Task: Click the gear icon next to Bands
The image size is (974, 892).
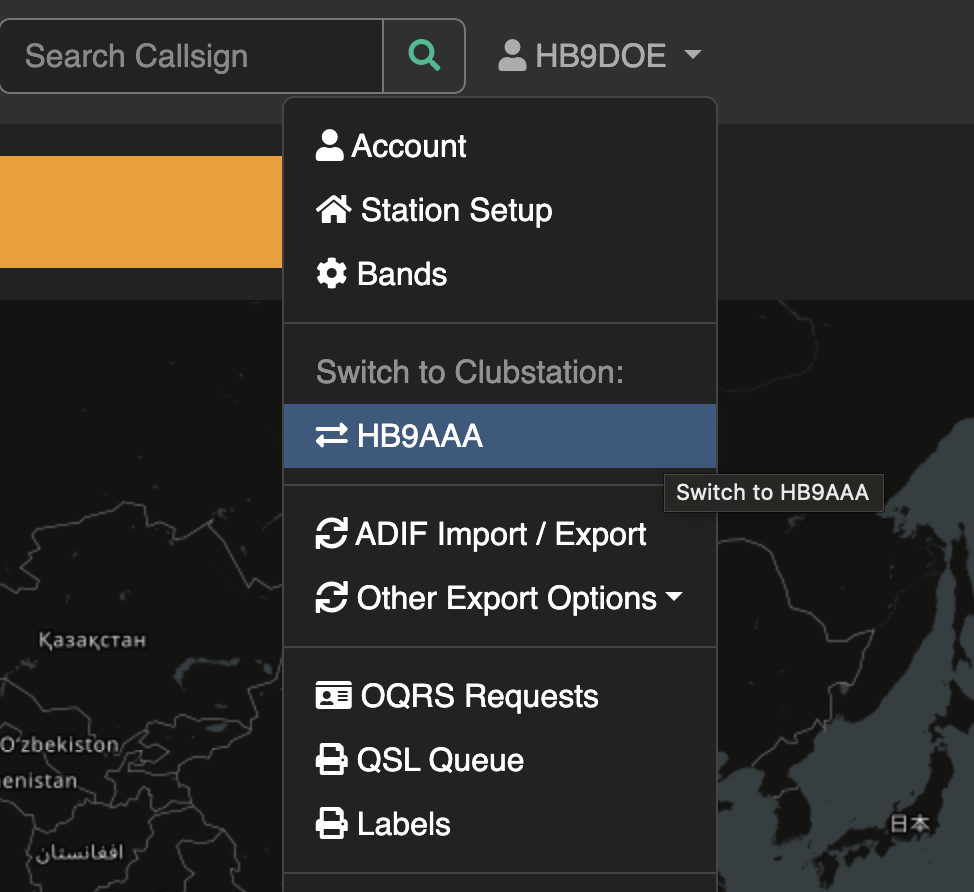Action: pyautogui.click(x=332, y=273)
